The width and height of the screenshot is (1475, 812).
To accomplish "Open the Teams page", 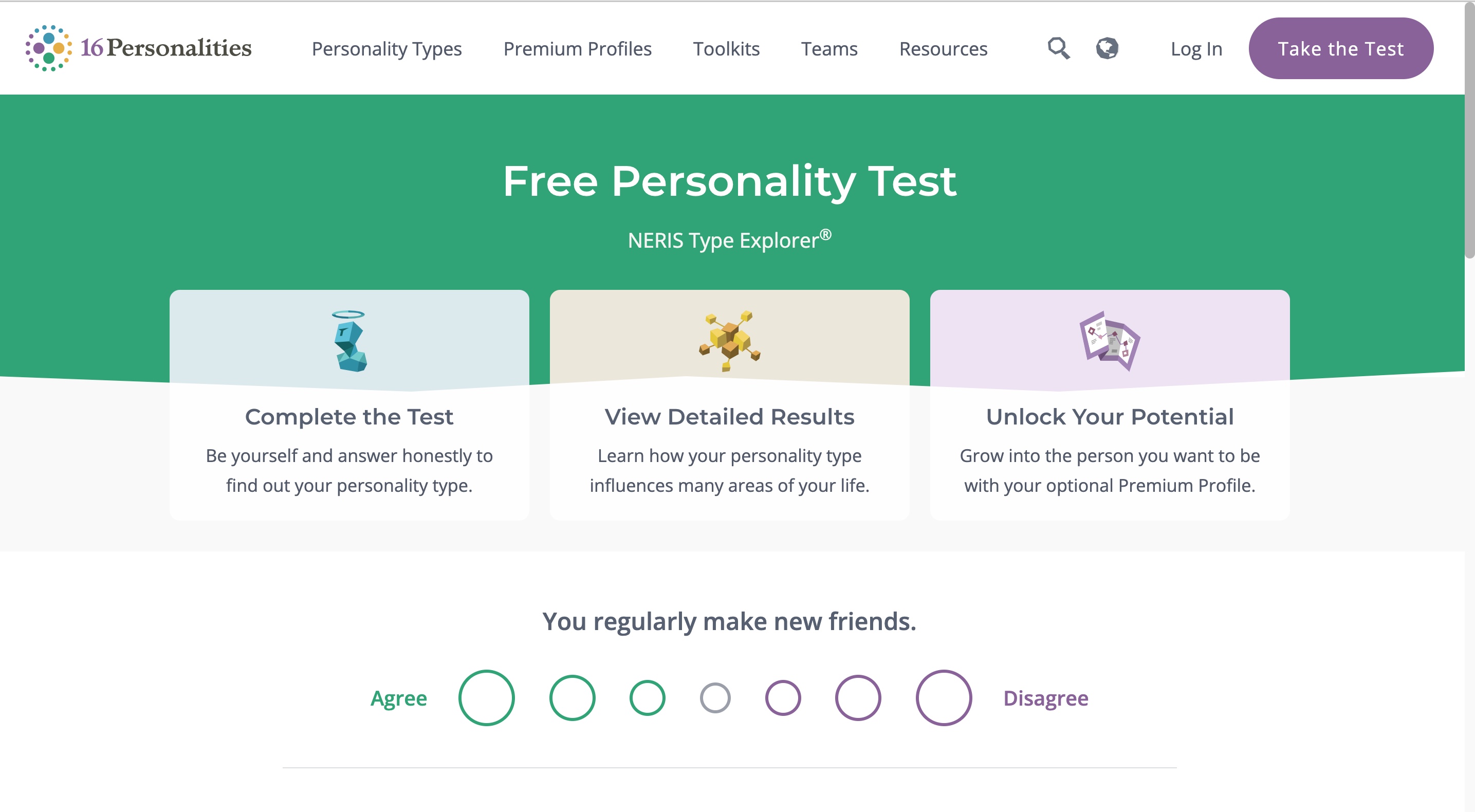I will coord(829,49).
